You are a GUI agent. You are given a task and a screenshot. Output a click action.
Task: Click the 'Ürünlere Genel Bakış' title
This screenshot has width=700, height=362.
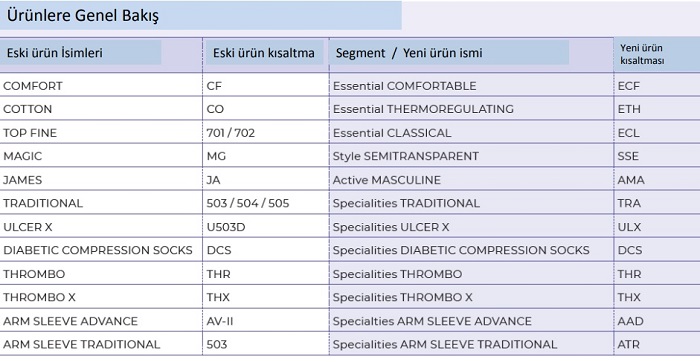click(83, 16)
